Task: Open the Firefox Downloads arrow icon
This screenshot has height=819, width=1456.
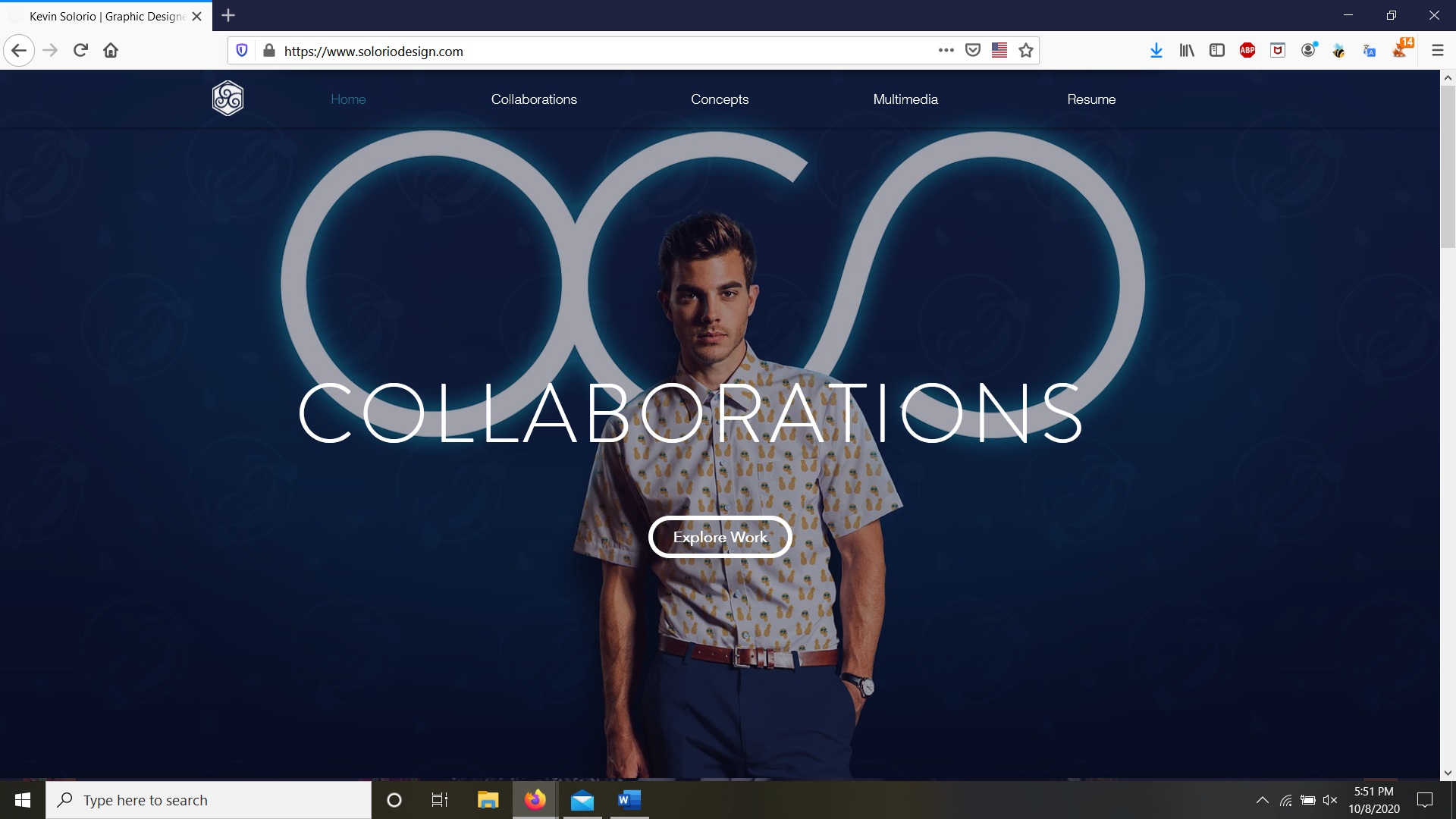Action: (x=1156, y=51)
